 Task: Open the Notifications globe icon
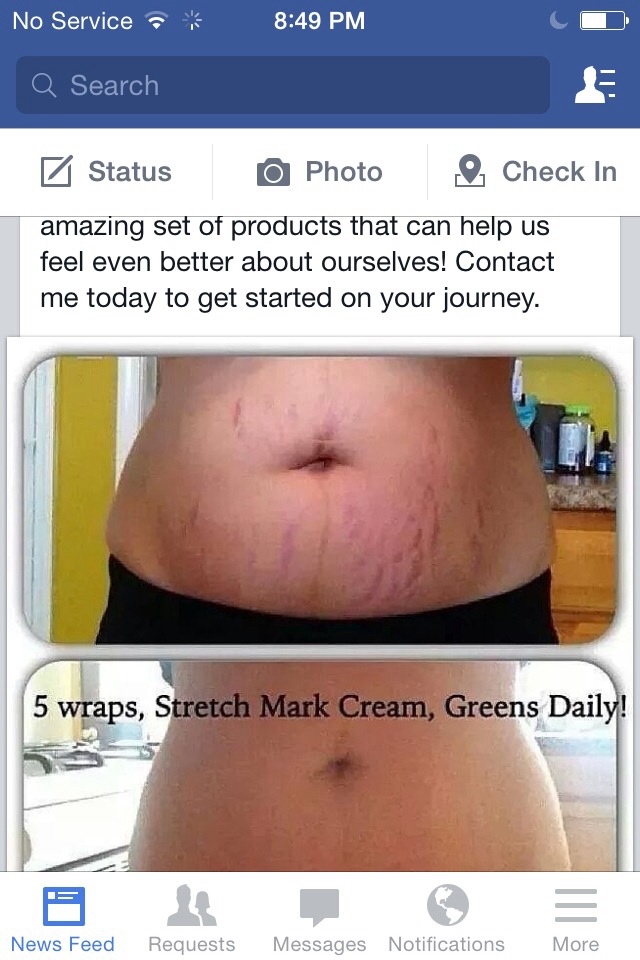pyautogui.click(x=448, y=905)
